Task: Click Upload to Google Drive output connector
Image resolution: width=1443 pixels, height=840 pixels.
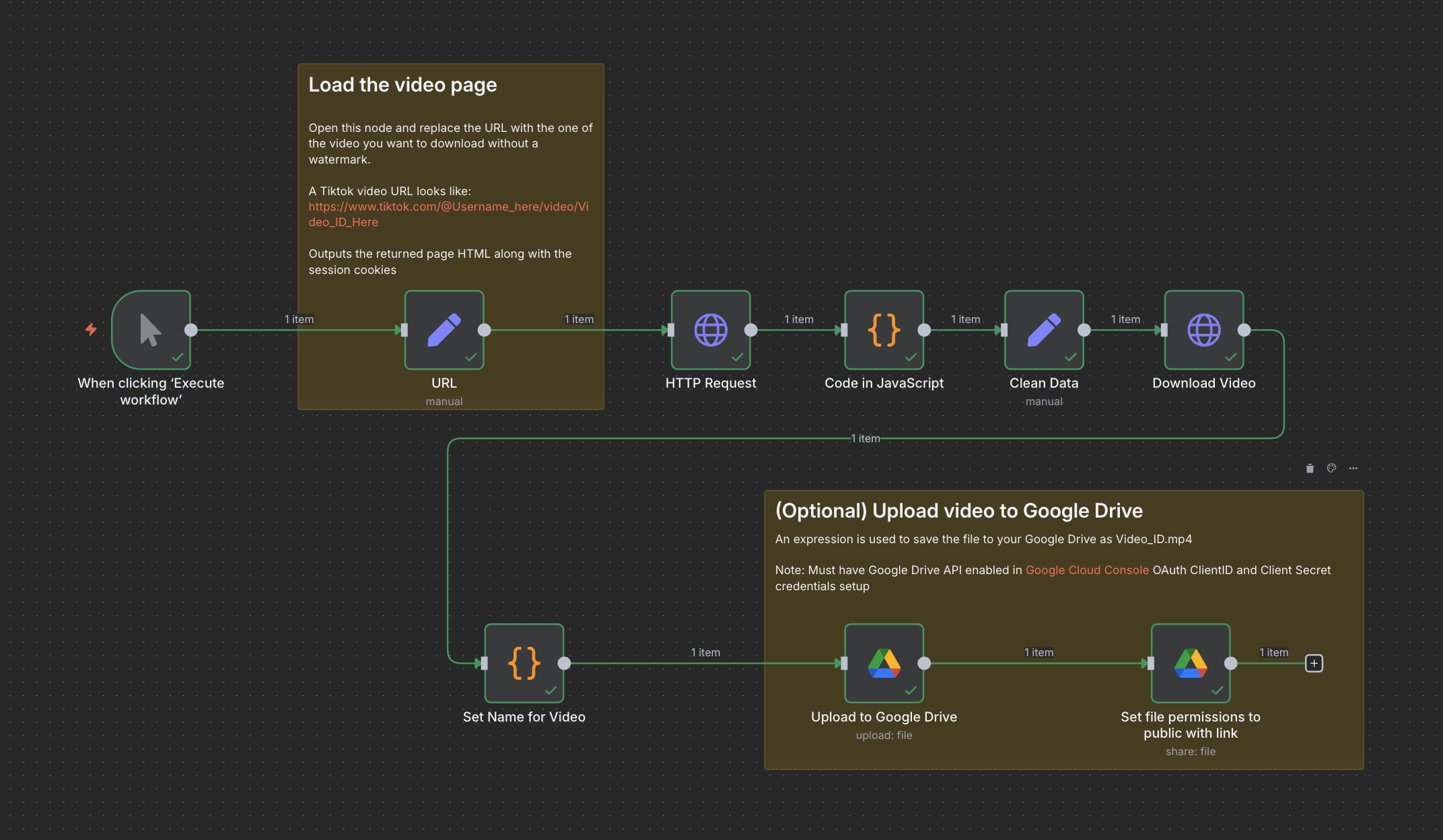Action: [x=924, y=663]
